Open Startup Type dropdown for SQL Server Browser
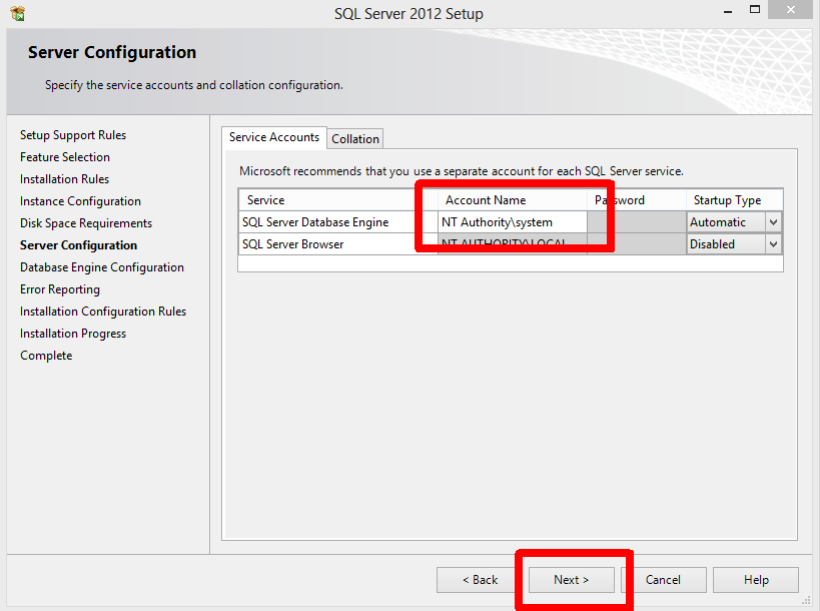The image size is (820, 611). [x=773, y=244]
